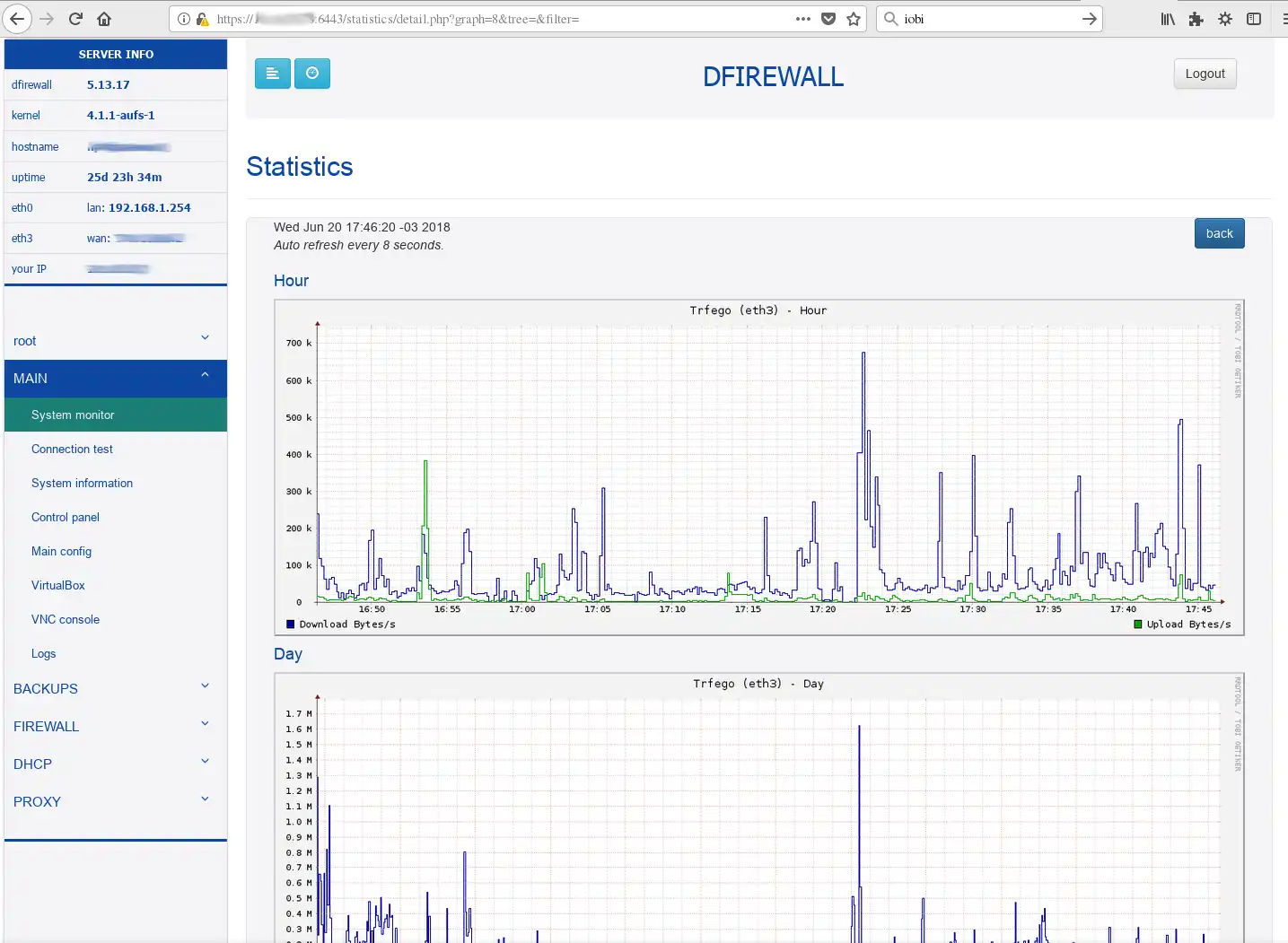The width and height of the screenshot is (1288, 943).
Task: Click the your IP label row
Action: (x=116, y=269)
